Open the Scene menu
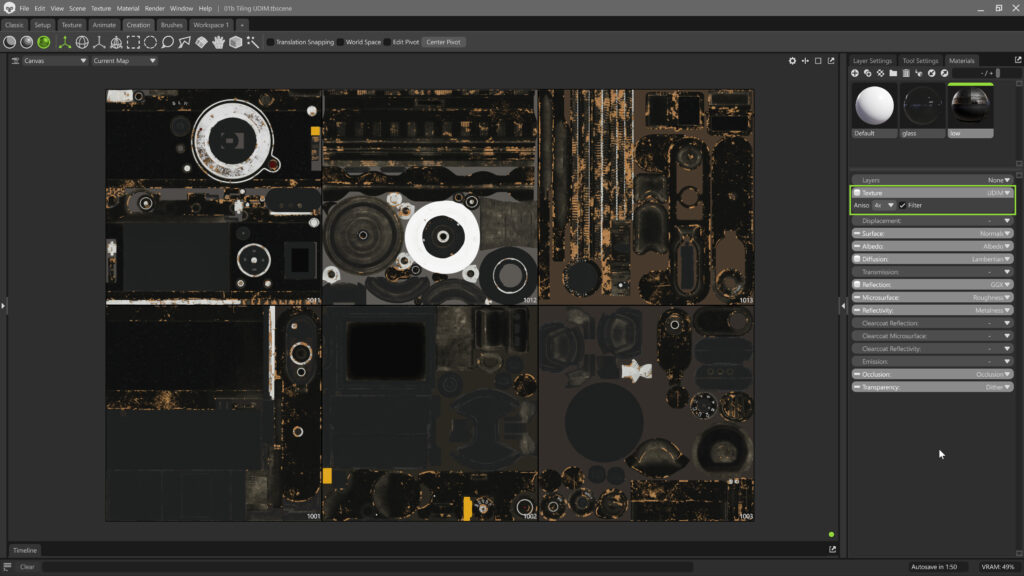Image resolution: width=1024 pixels, height=576 pixels. click(x=77, y=8)
